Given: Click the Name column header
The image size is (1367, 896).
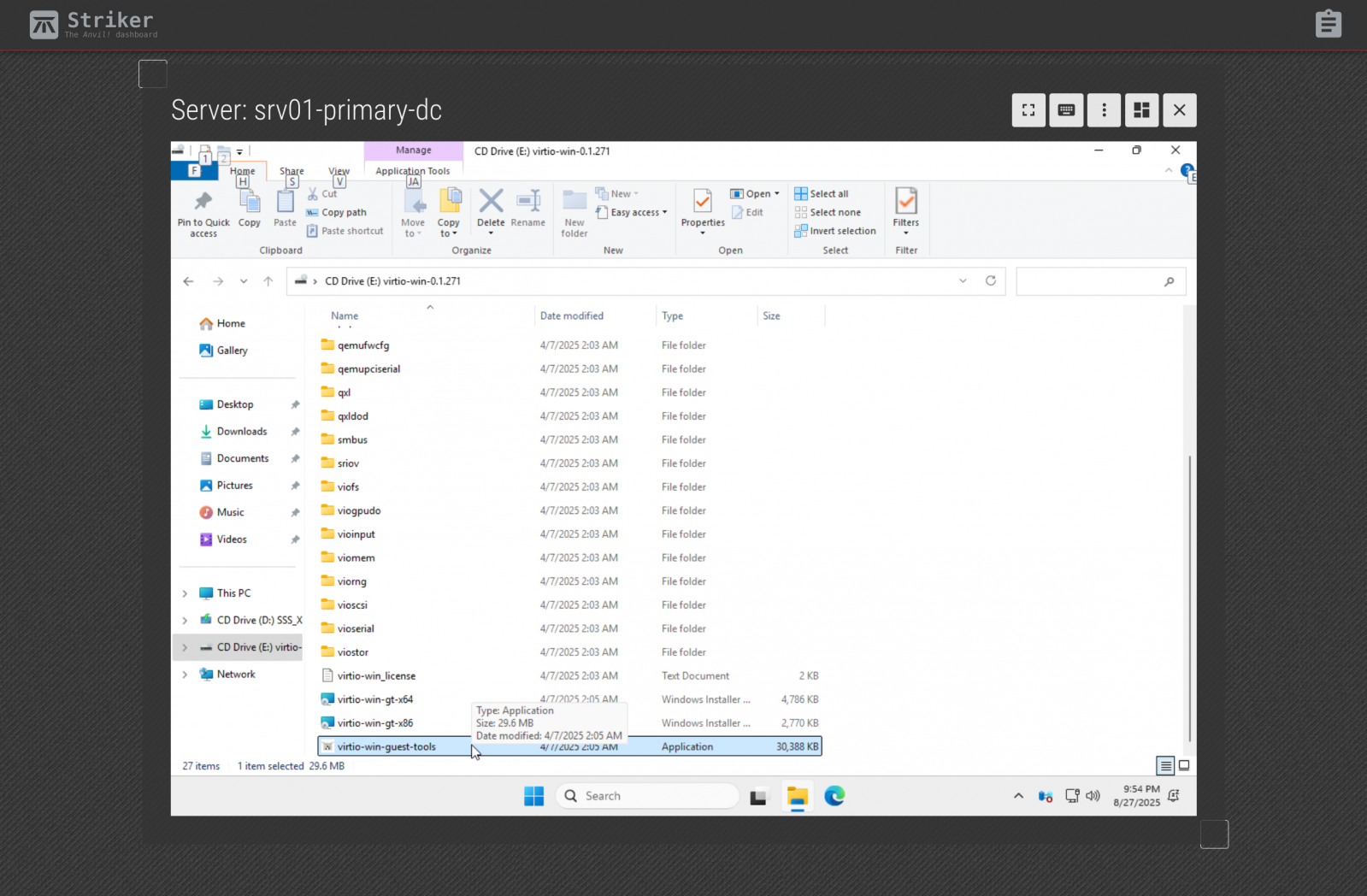Looking at the screenshot, I should pos(345,316).
